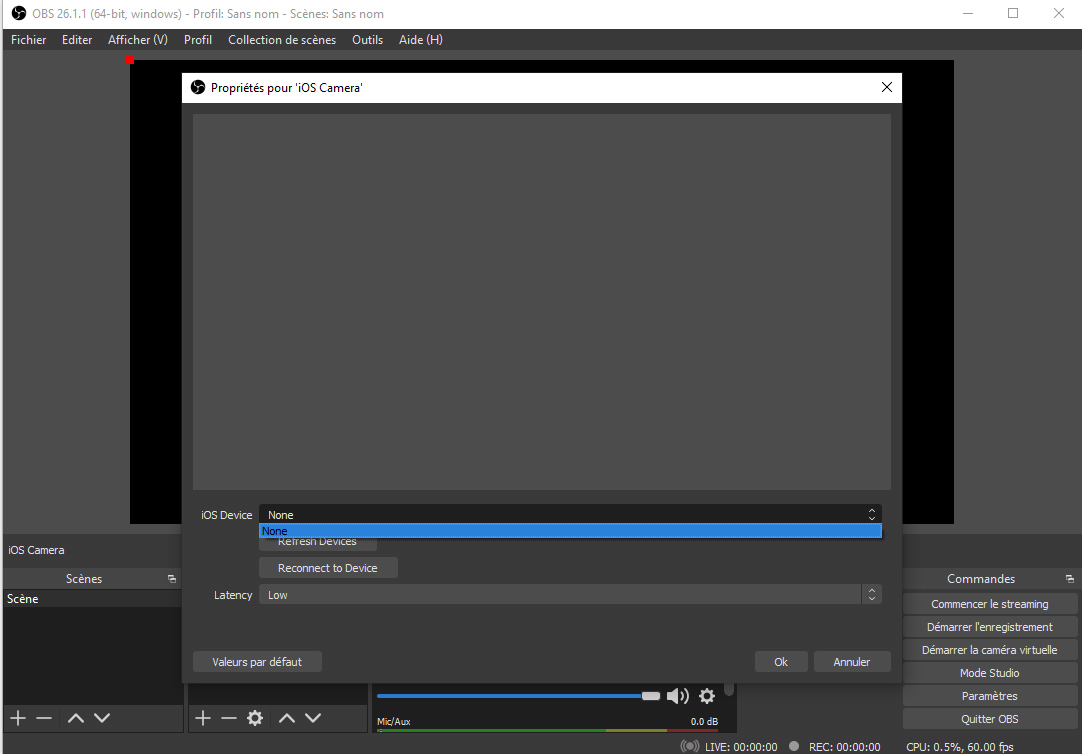Screen dimensions: 1082x754
Task: Undock the Scènes panel
Action: coord(172,579)
